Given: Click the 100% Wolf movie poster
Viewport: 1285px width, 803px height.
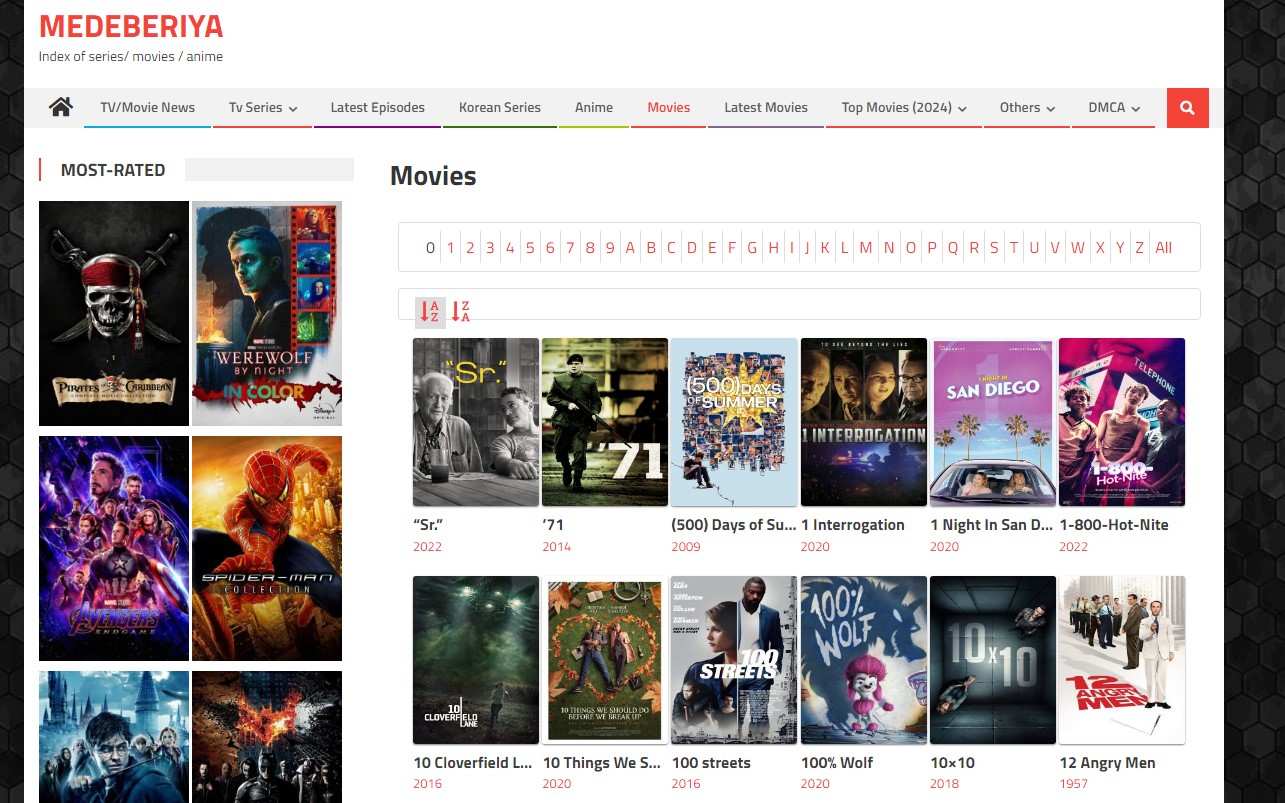Looking at the screenshot, I should click(x=863, y=660).
